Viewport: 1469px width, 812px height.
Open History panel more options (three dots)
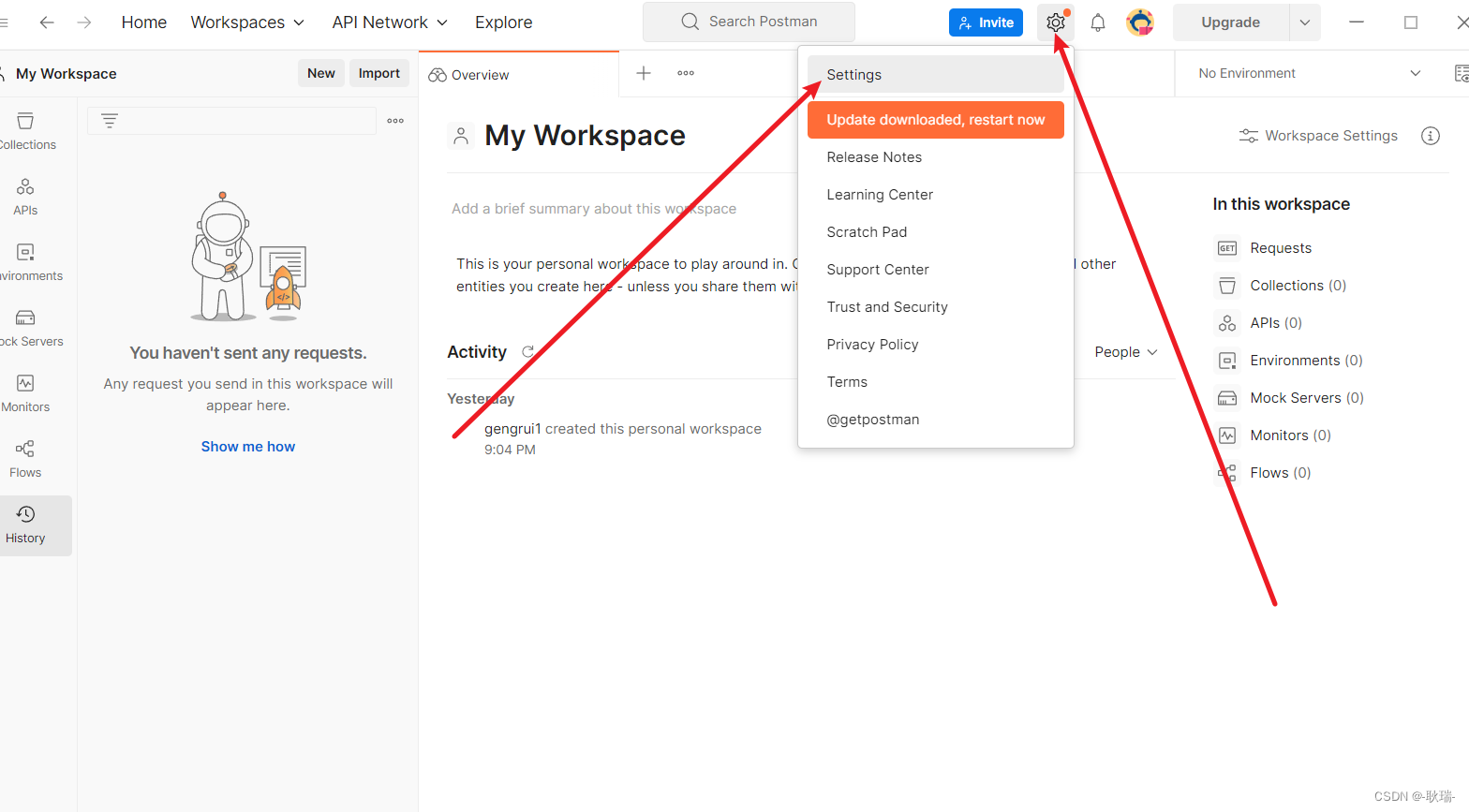(x=395, y=121)
